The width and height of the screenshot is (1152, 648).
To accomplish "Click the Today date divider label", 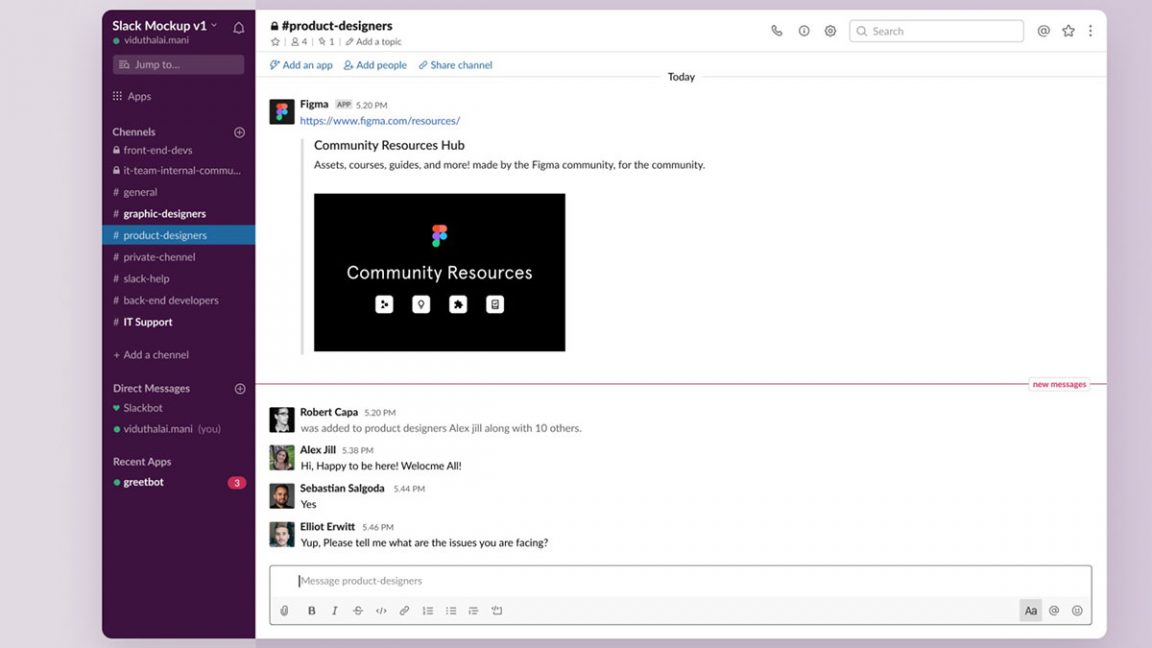I will [681, 77].
